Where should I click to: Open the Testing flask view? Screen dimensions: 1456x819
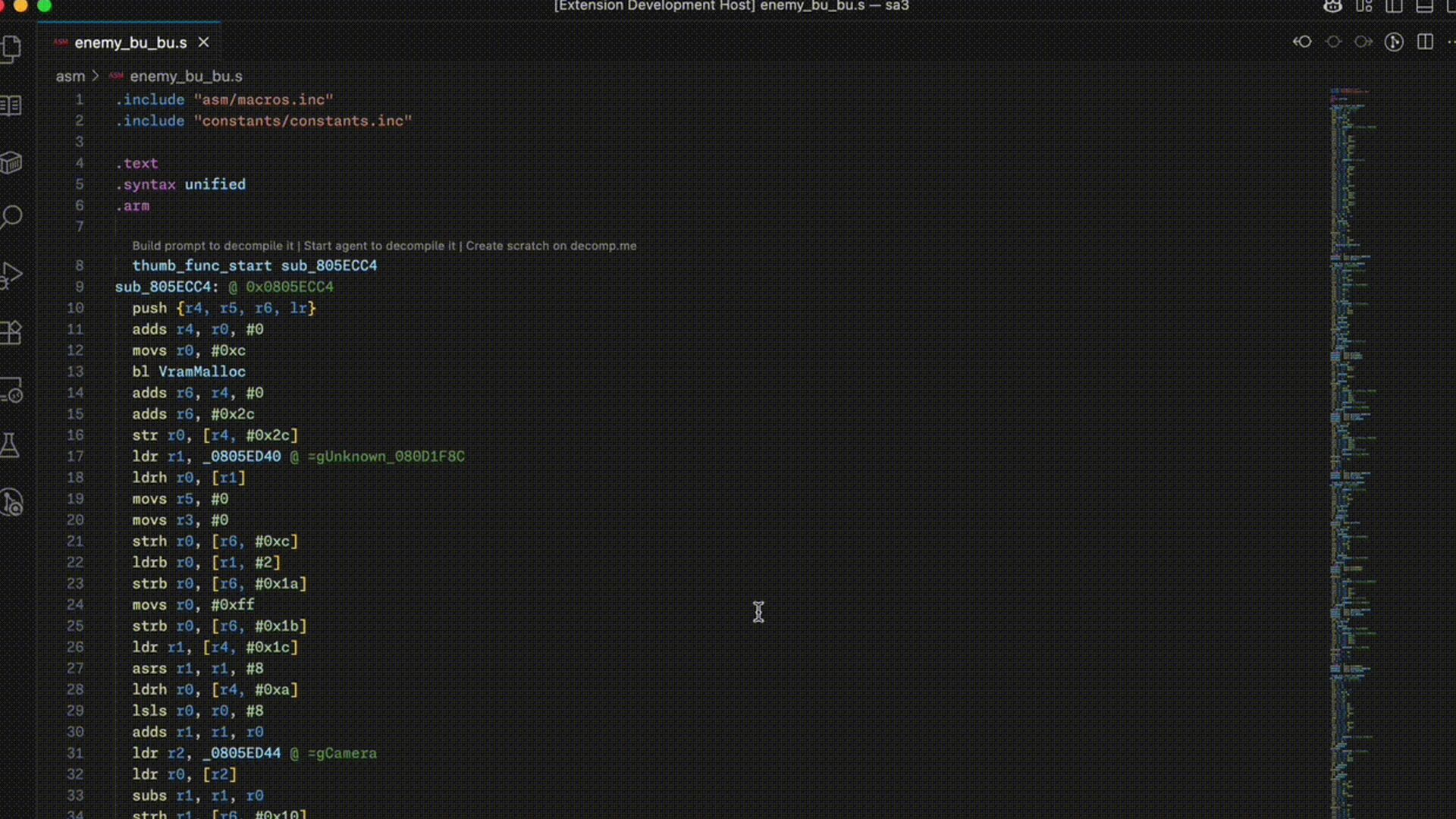10,446
